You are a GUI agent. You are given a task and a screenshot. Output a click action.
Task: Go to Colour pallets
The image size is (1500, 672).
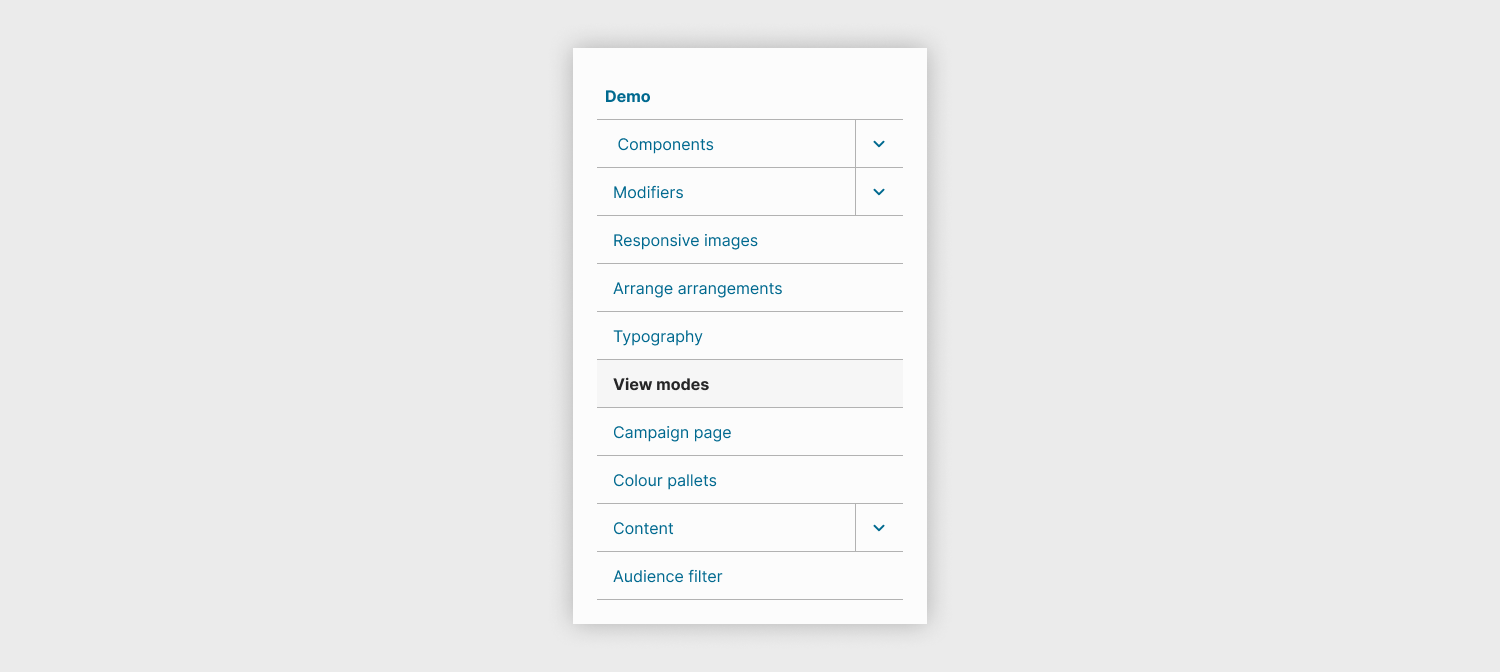tap(665, 481)
